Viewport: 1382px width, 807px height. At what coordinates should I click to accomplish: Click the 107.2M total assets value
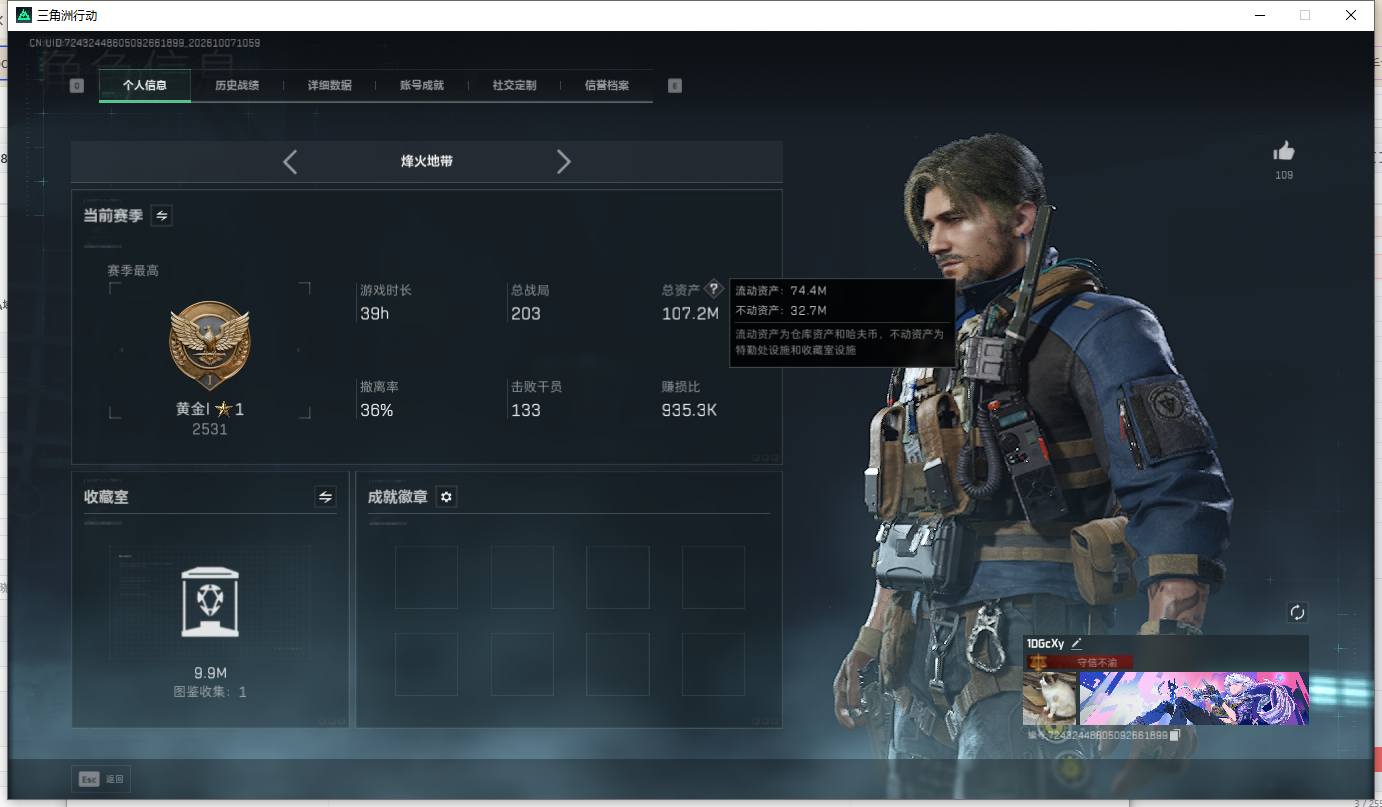point(690,314)
